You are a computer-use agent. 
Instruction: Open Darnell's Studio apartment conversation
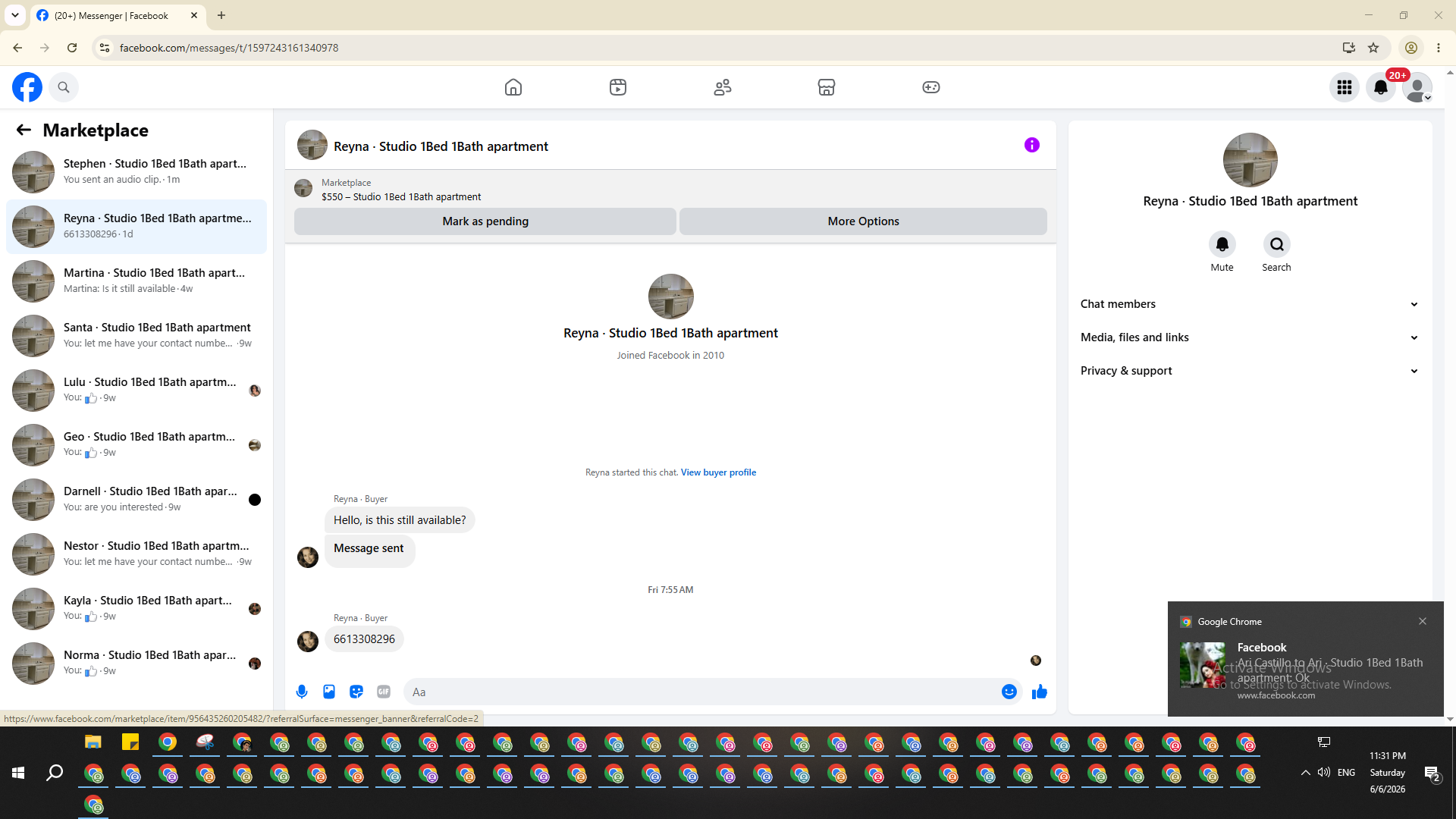coord(136,499)
